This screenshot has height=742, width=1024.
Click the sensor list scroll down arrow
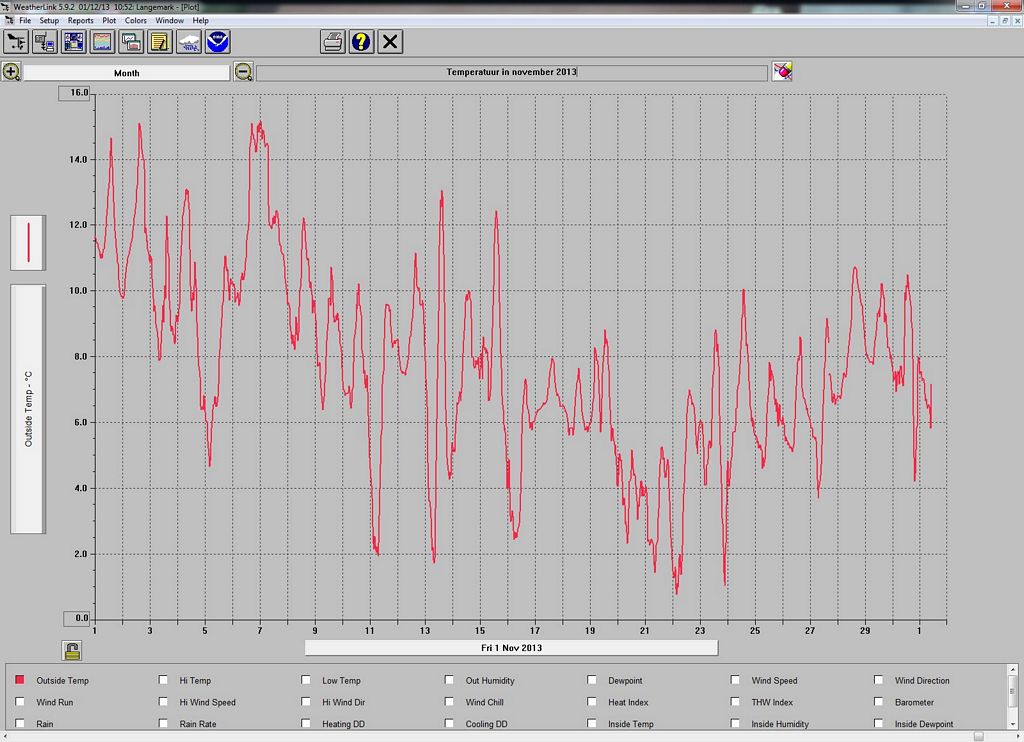[1013, 724]
